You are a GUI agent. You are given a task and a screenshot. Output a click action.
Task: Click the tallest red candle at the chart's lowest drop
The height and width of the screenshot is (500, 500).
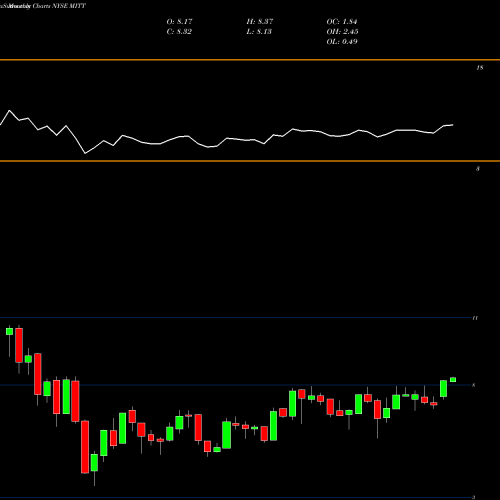[x=85, y=447]
